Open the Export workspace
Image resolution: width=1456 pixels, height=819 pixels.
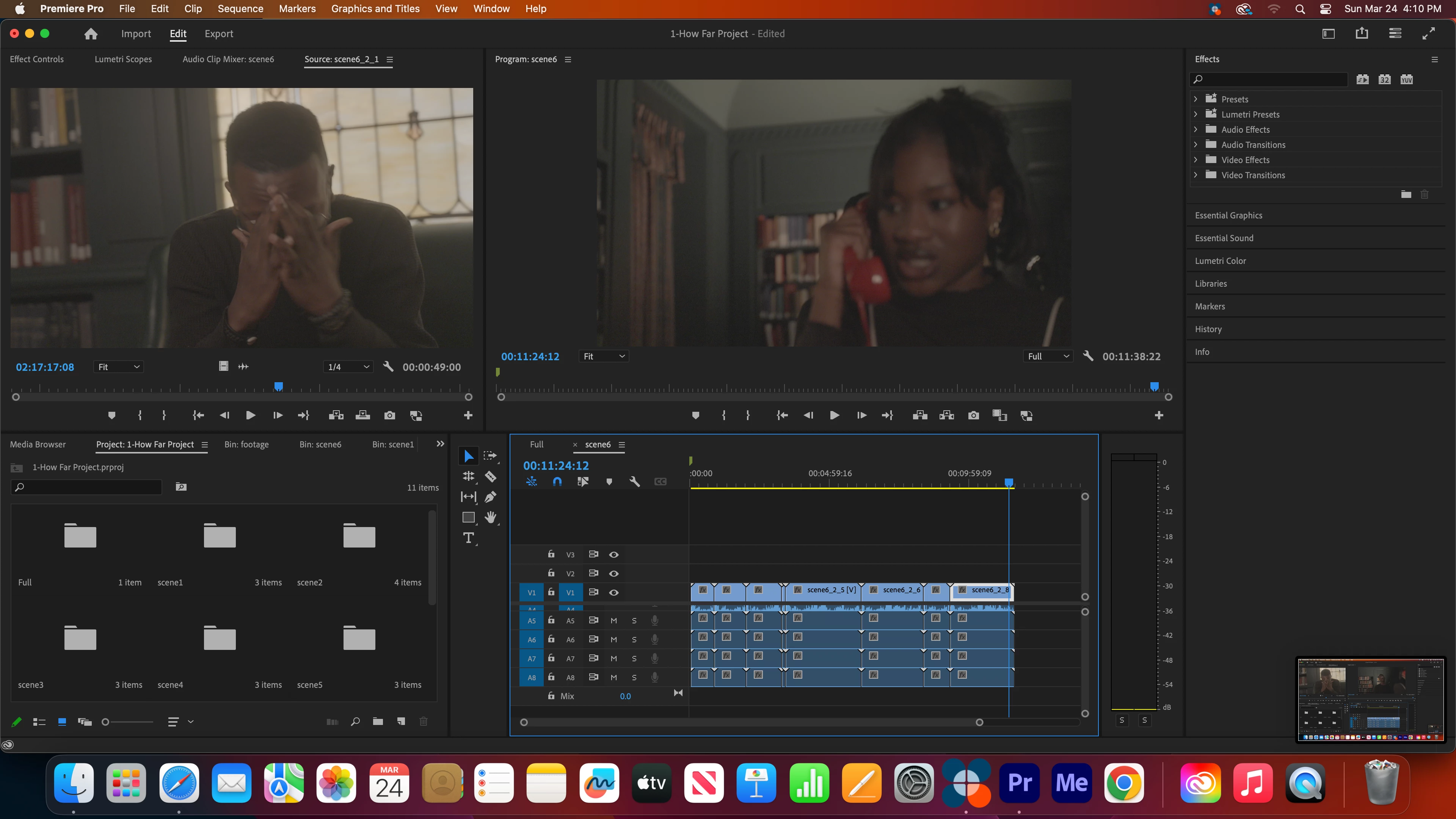(x=219, y=34)
